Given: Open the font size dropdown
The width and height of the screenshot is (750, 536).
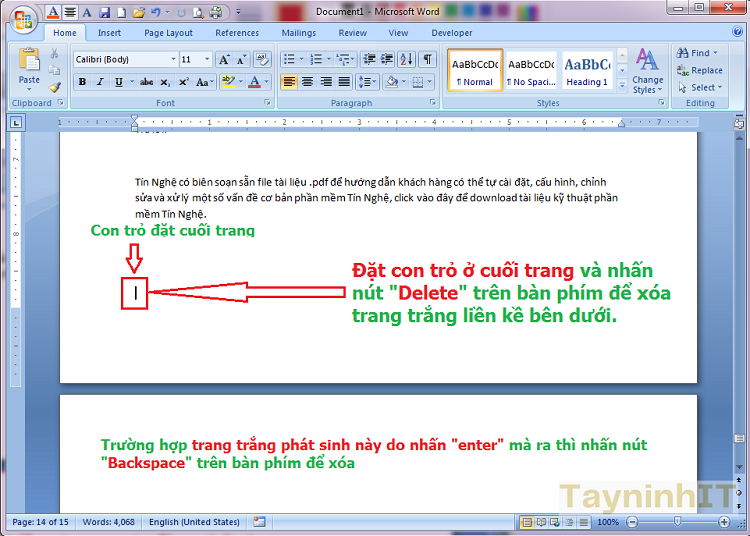Looking at the screenshot, I should pos(207,60).
